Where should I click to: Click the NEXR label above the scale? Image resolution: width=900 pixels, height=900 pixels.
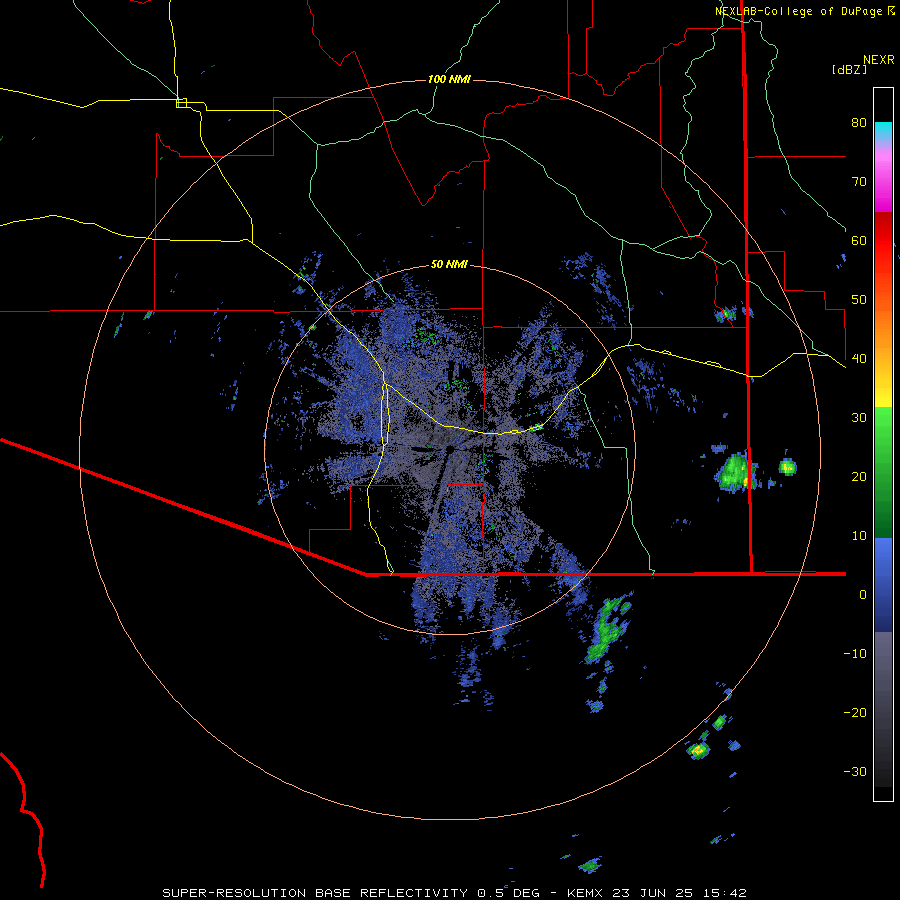point(879,60)
